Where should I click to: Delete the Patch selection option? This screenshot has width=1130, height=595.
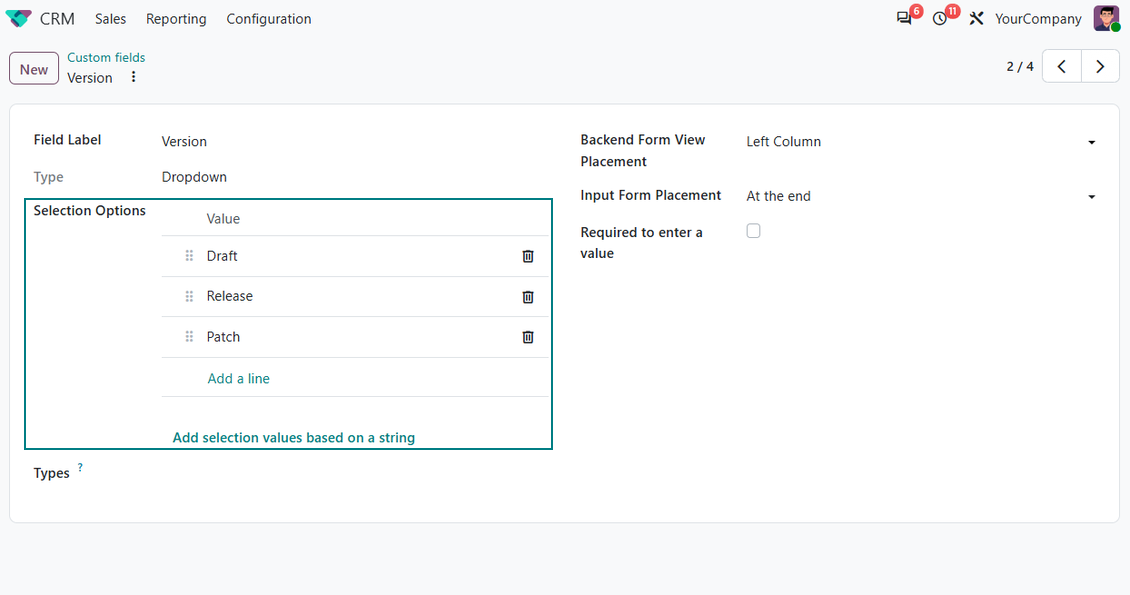[x=528, y=337]
